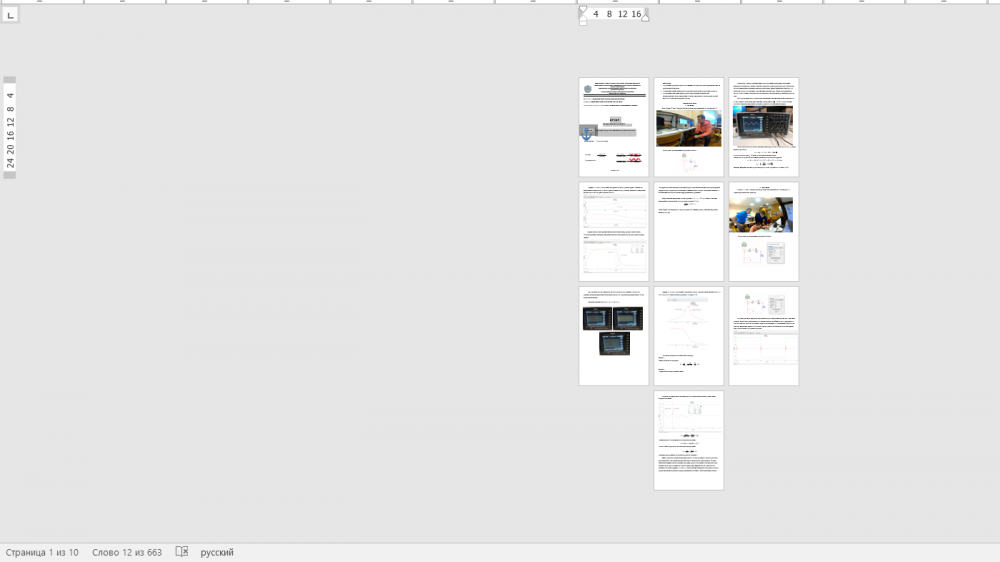The image size is (1000, 562).
Task: Click page four with two graphs
Action: coord(614,232)
